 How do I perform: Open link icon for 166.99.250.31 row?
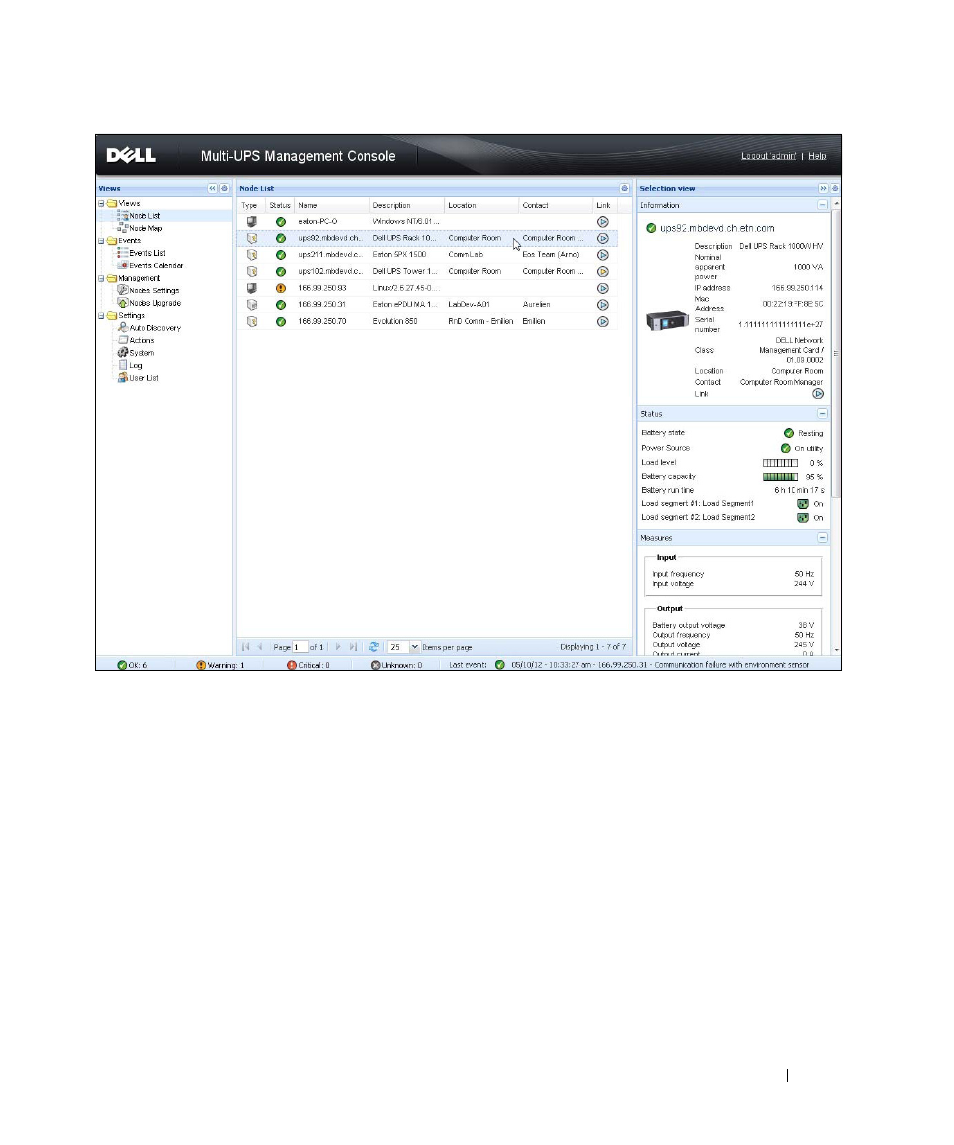point(603,305)
